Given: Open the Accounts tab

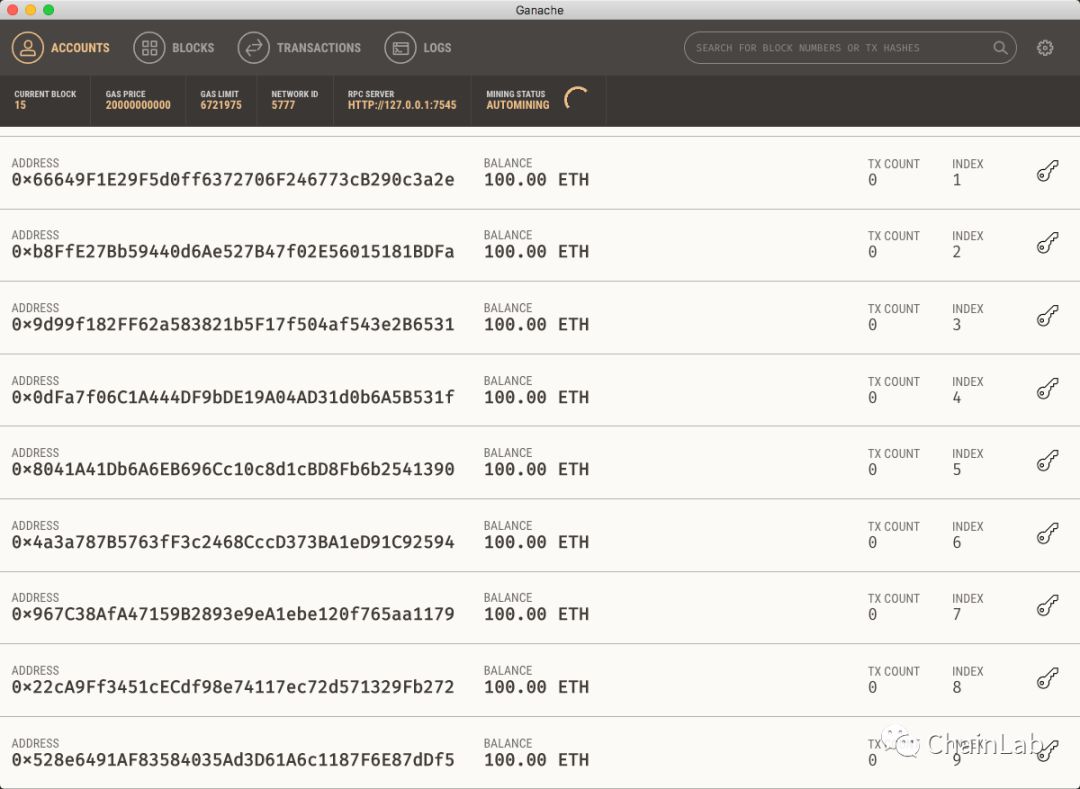Looking at the screenshot, I should 61,48.
